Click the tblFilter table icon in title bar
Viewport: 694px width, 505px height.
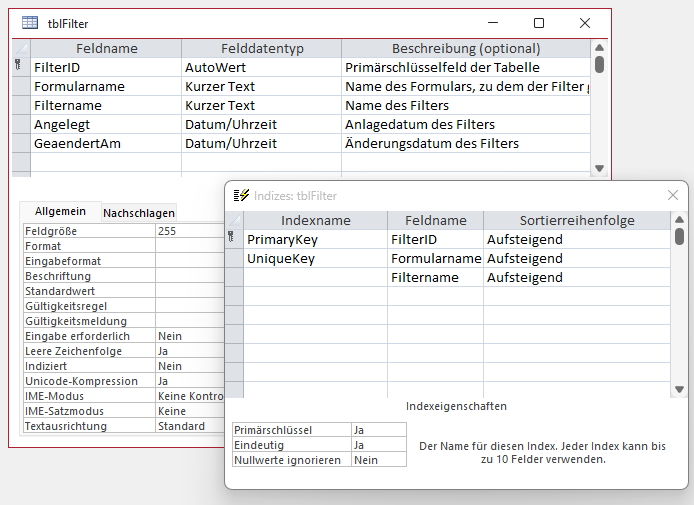tap(30, 23)
